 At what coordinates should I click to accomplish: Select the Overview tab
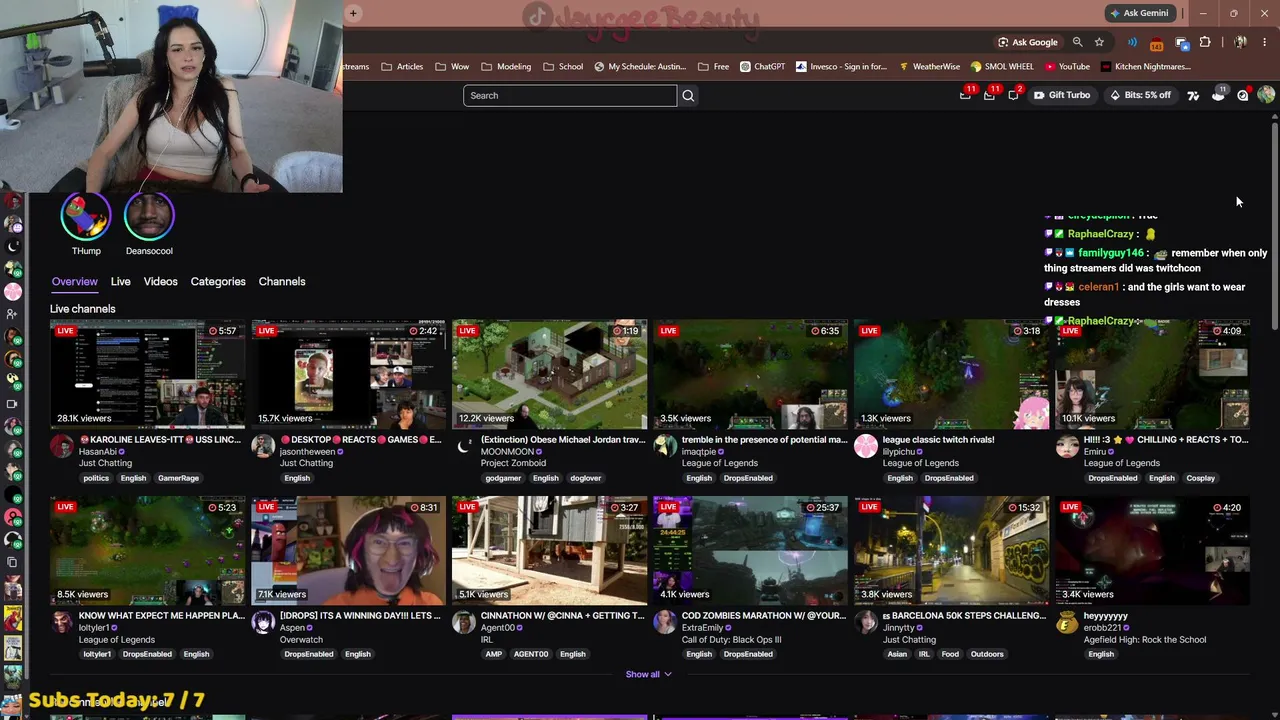[x=75, y=282]
